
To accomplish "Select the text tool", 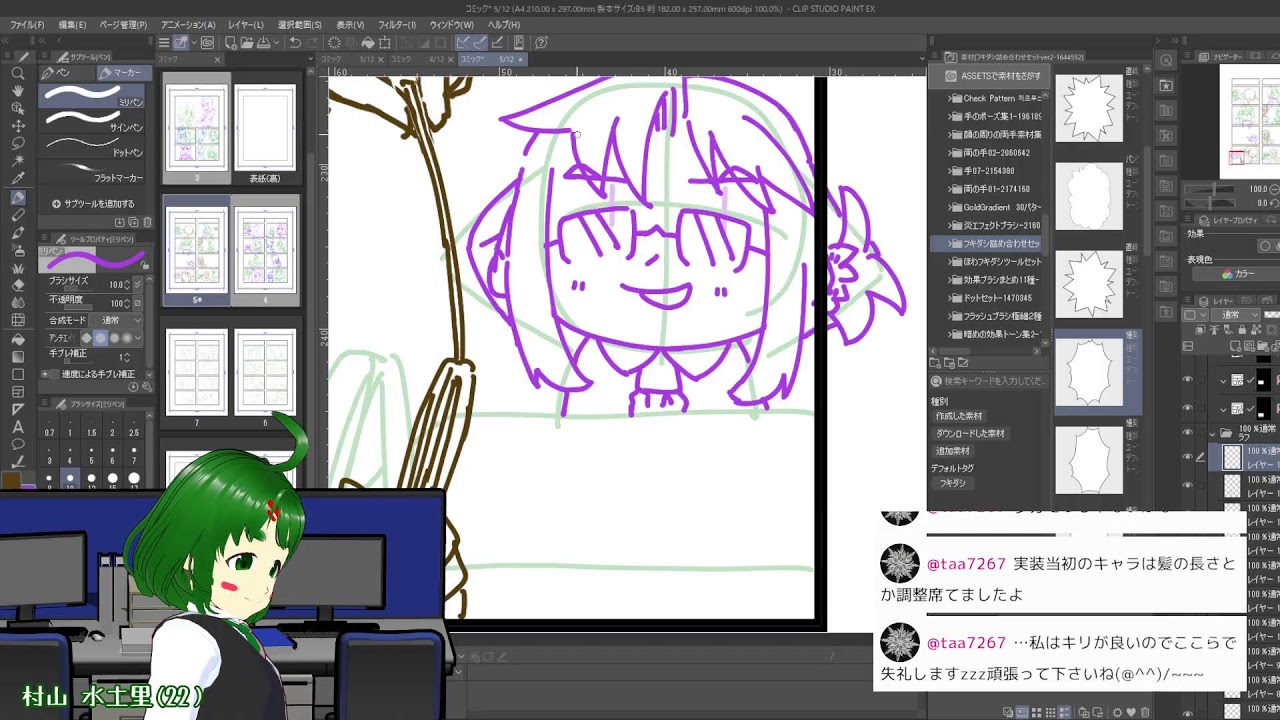I will click(18, 427).
